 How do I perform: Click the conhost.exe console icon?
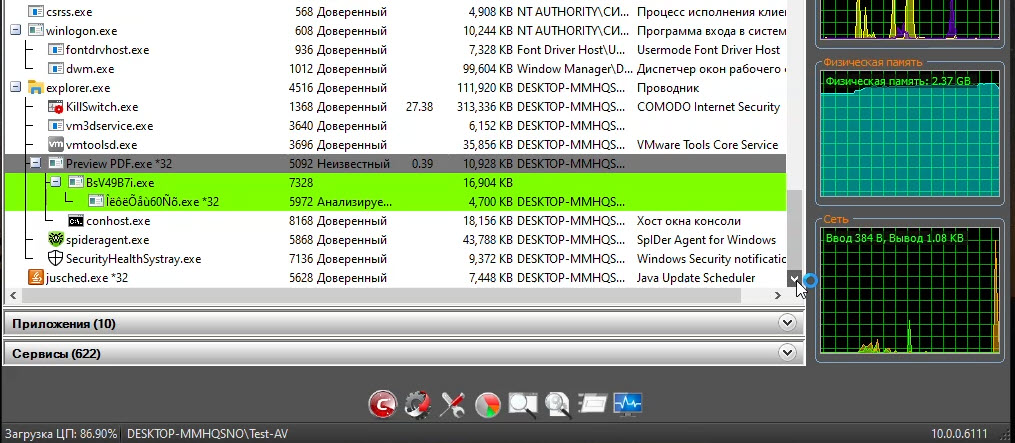tap(76, 221)
